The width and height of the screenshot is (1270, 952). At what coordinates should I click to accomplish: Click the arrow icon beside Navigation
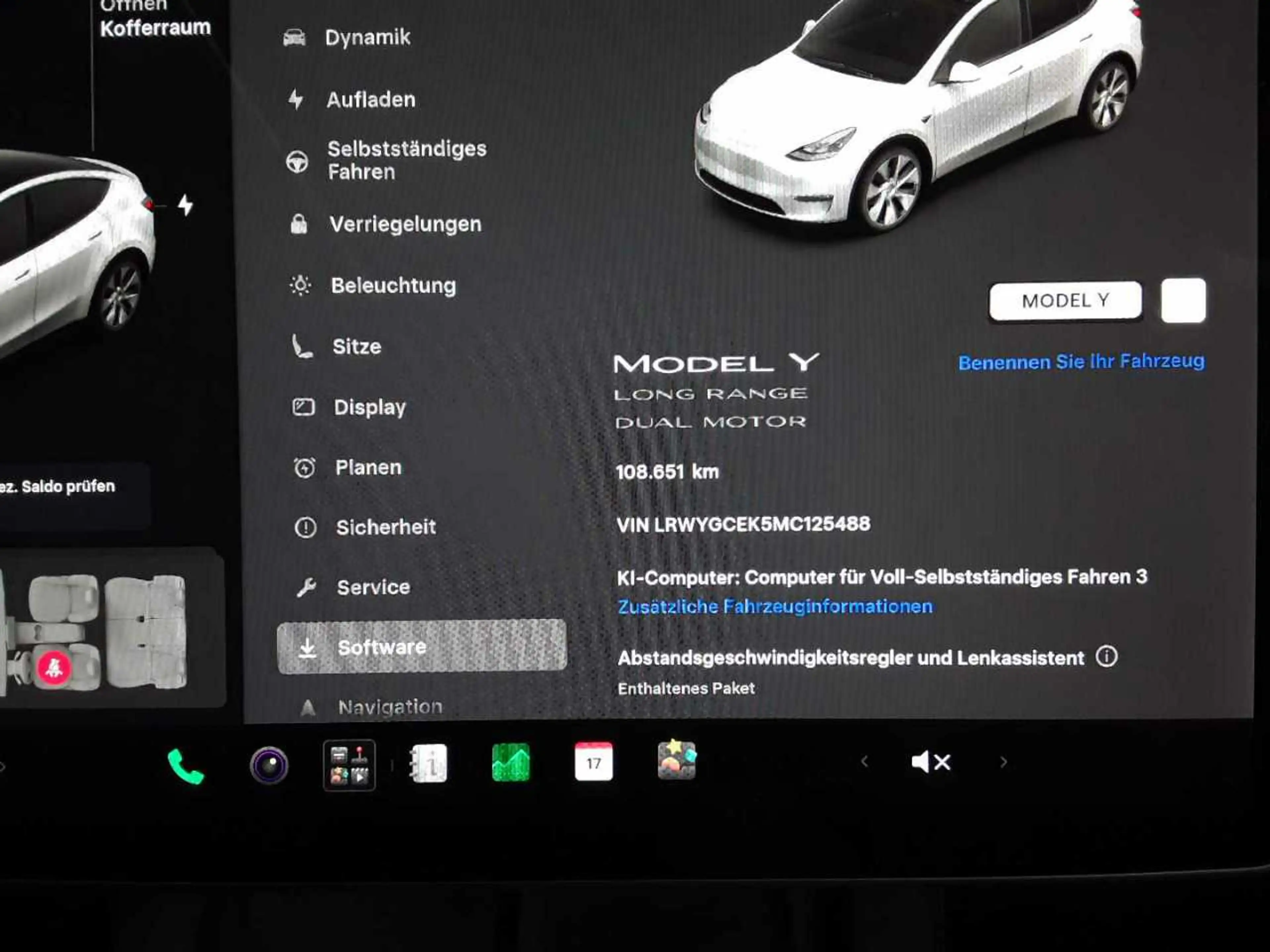coord(308,707)
